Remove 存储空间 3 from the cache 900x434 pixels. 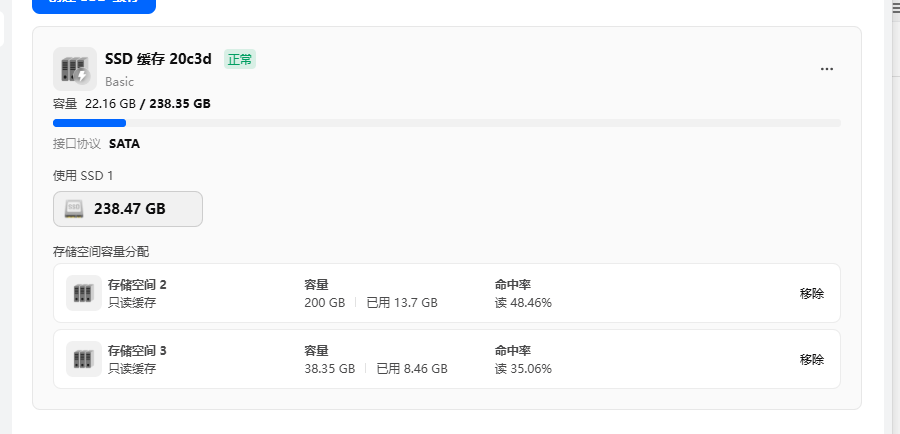coord(812,360)
